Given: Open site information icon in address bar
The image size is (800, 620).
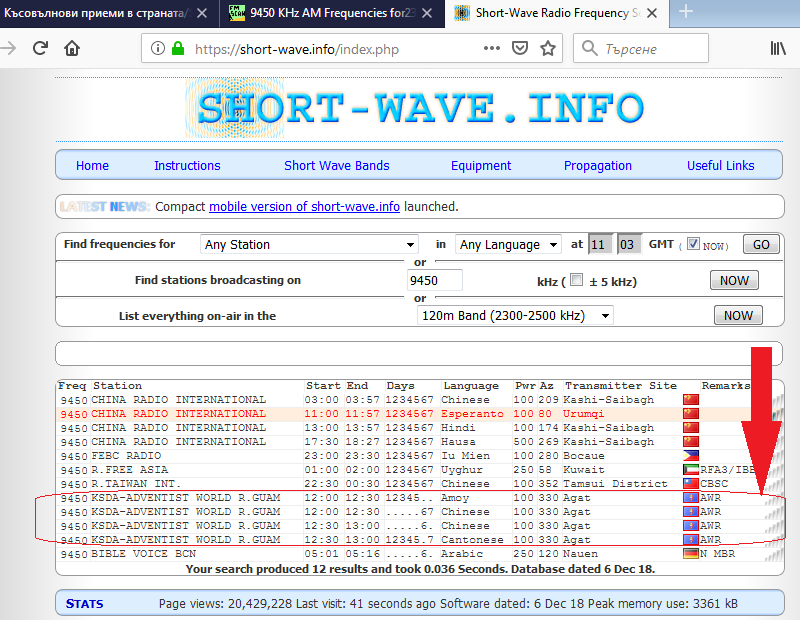Looking at the screenshot, I should tap(158, 48).
